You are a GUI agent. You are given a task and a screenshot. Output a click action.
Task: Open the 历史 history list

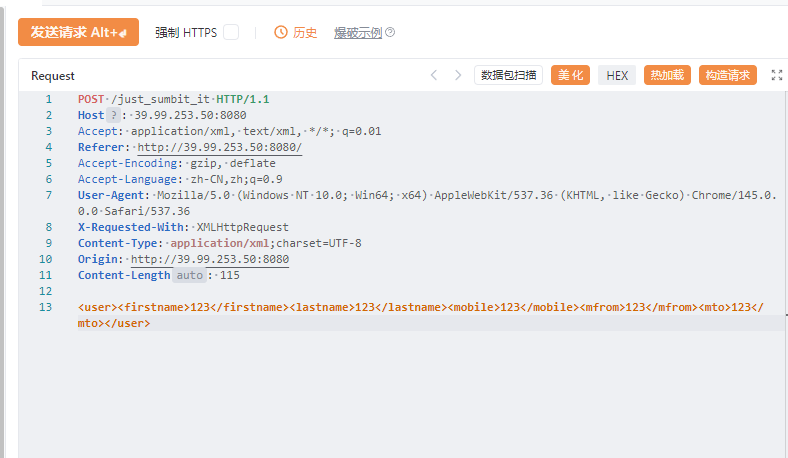[x=304, y=32]
